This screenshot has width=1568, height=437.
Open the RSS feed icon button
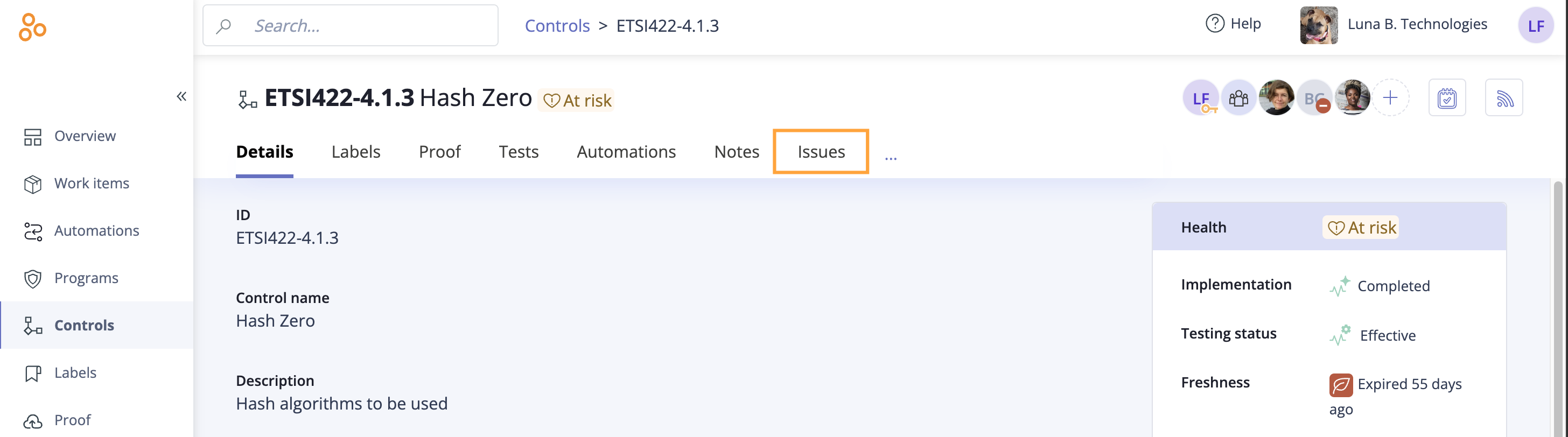pyautogui.click(x=1503, y=97)
